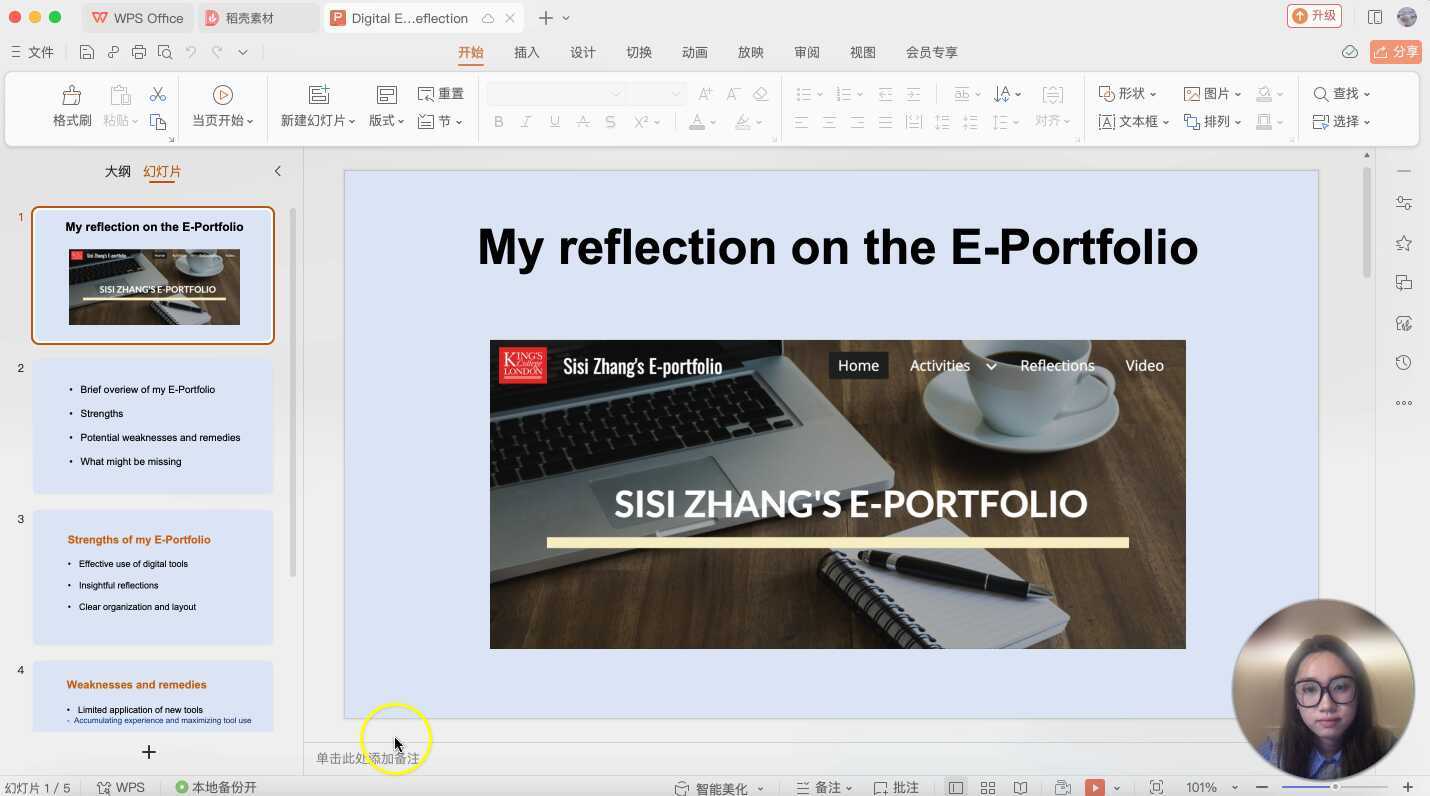This screenshot has height=796, width=1430.
Task: Toggle italic formatting
Action: coord(525,121)
